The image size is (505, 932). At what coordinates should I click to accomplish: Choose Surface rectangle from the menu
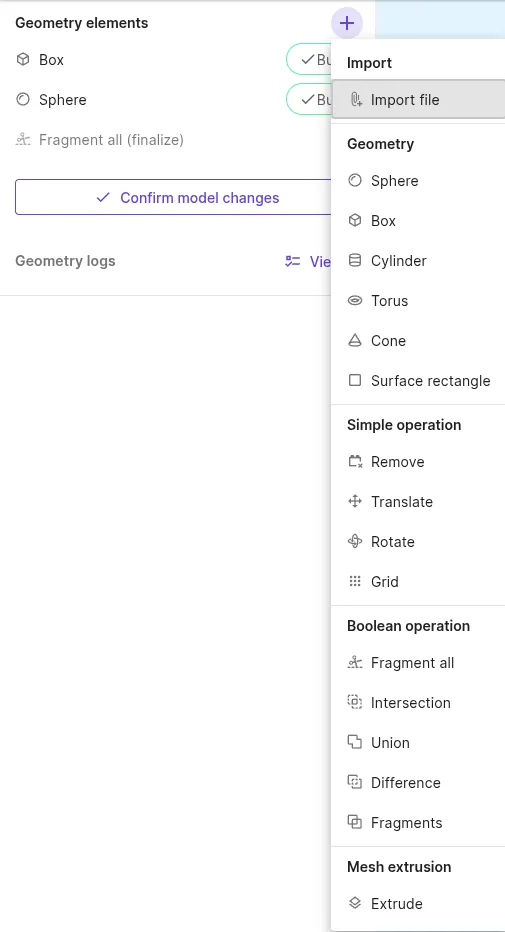tap(418, 381)
